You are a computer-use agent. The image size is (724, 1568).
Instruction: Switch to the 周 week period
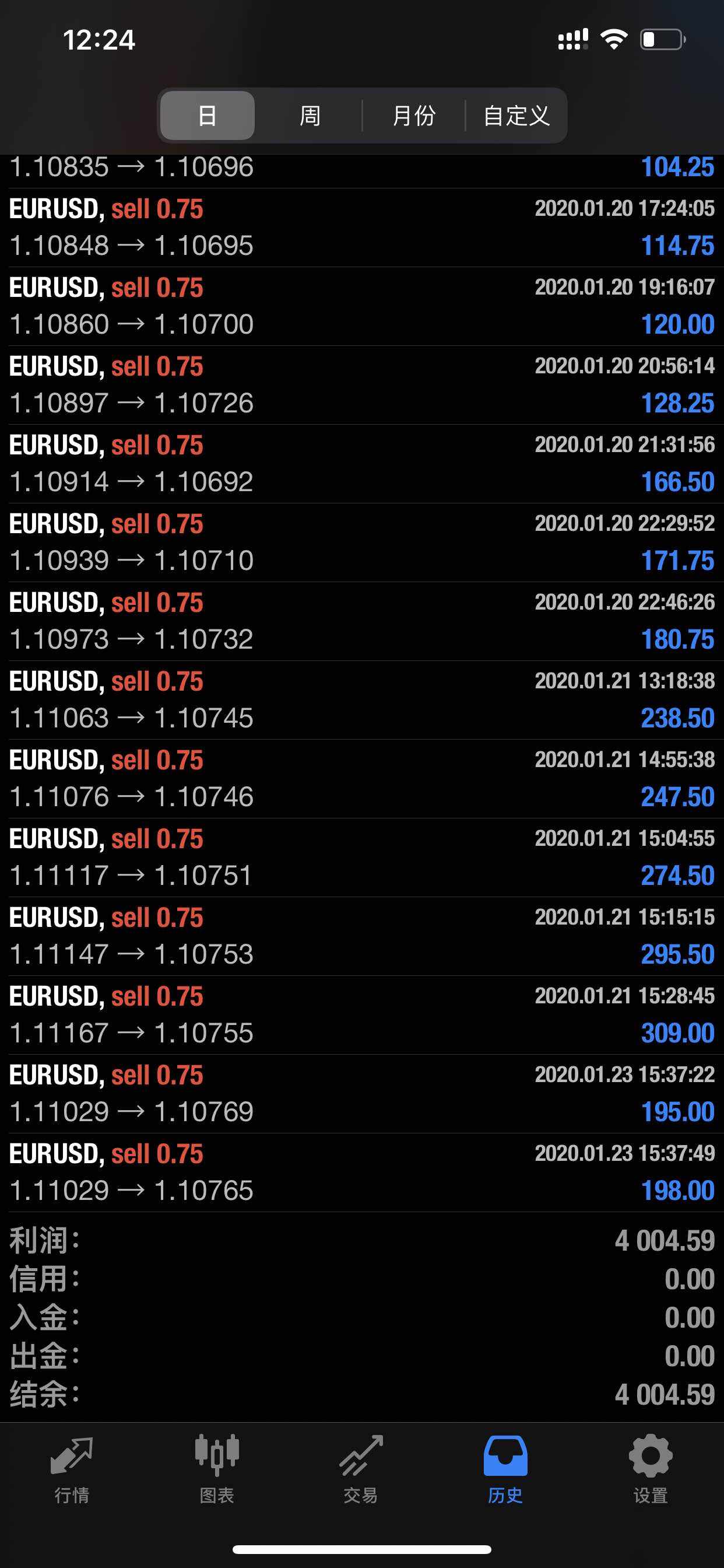pos(310,115)
